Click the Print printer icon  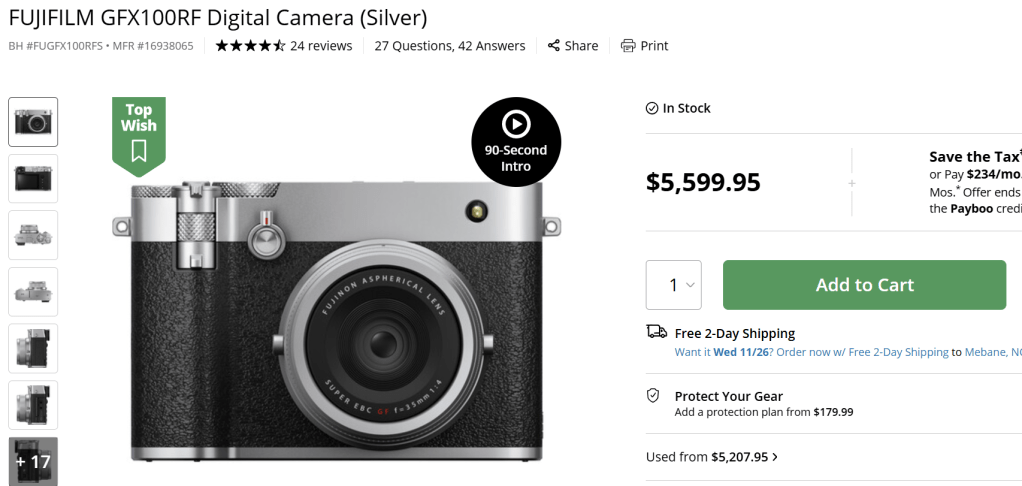pos(628,46)
